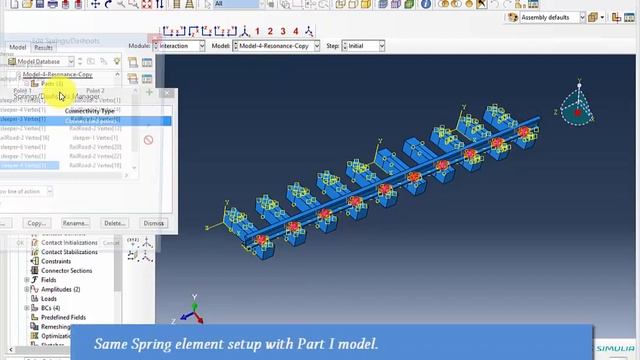This screenshot has height=360, width=640.
Task: Click the Dismiss button
Action: tap(153, 223)
